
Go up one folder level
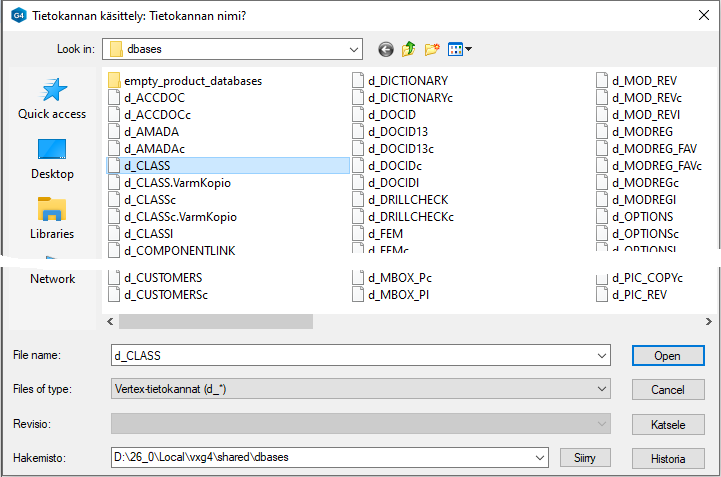coord(409,49)
